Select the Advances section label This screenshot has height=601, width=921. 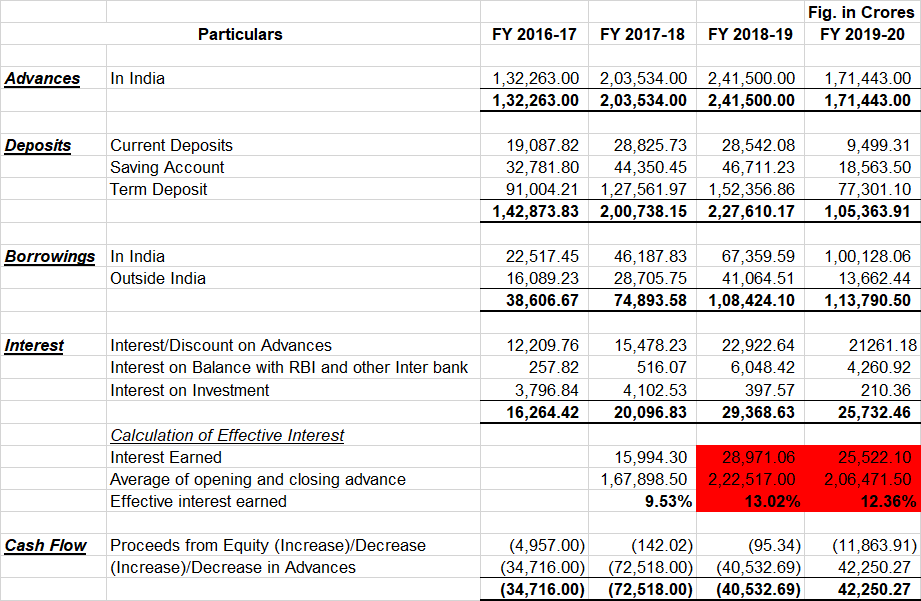pos(42,78)
